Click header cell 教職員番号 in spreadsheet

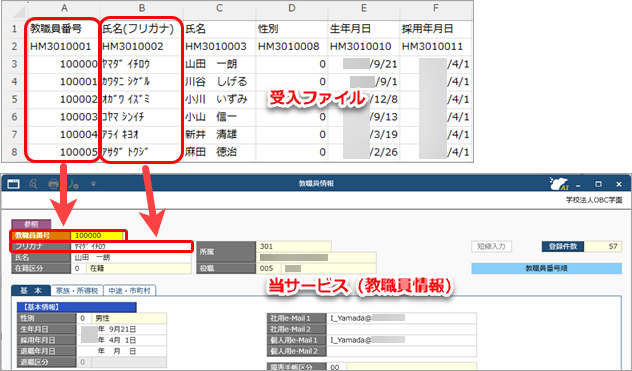[64, 29]
